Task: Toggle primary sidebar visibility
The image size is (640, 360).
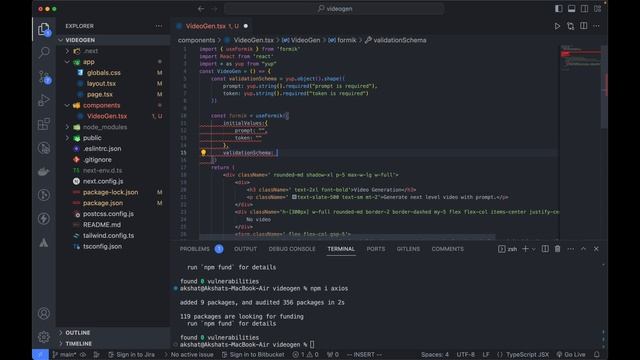Action: [558, 9]
